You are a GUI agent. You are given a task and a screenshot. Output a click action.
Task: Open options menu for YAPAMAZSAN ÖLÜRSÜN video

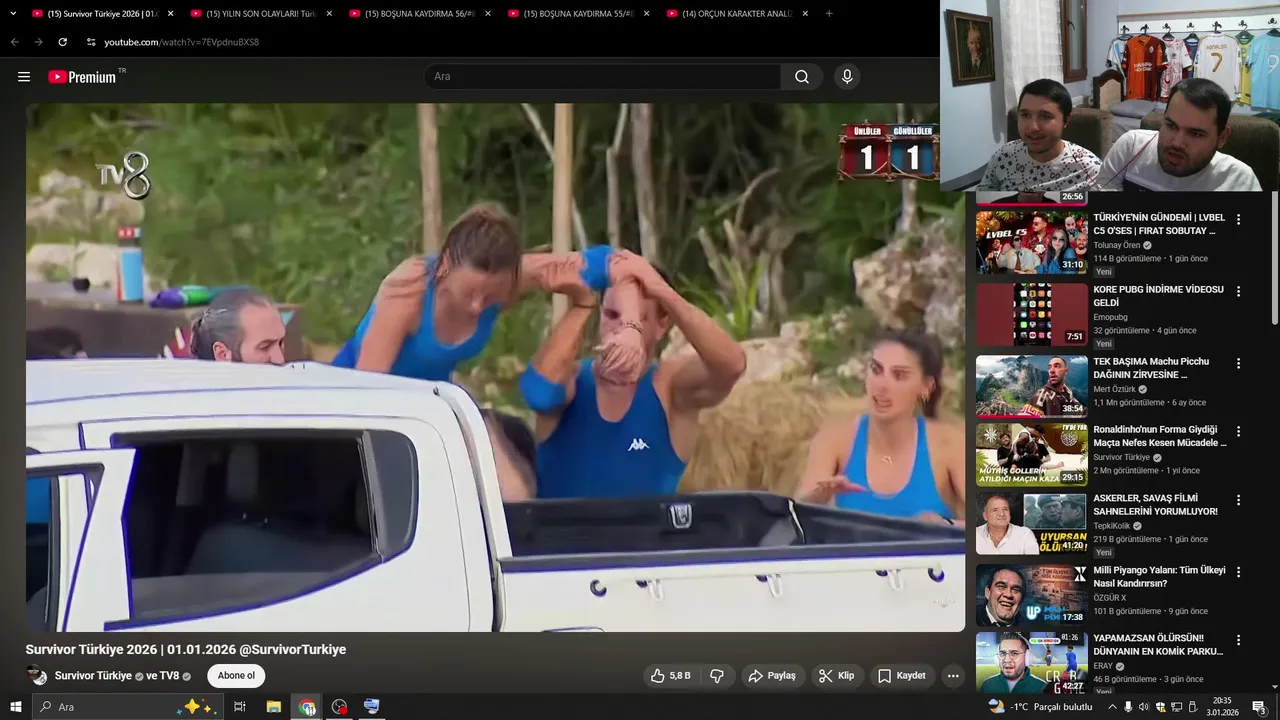(x=1238, y=640)
